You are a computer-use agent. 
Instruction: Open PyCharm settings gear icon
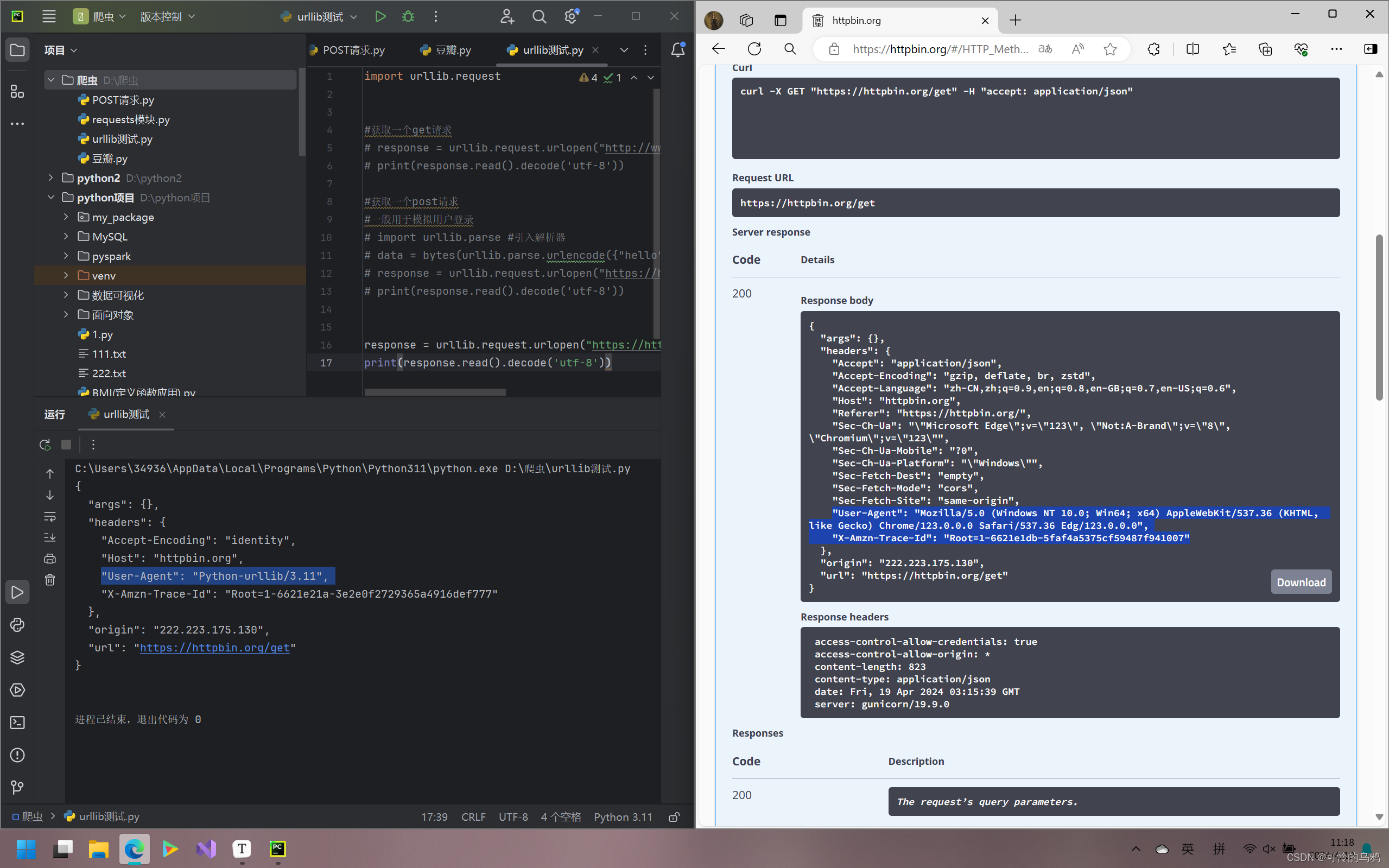[x=571, y=17]
